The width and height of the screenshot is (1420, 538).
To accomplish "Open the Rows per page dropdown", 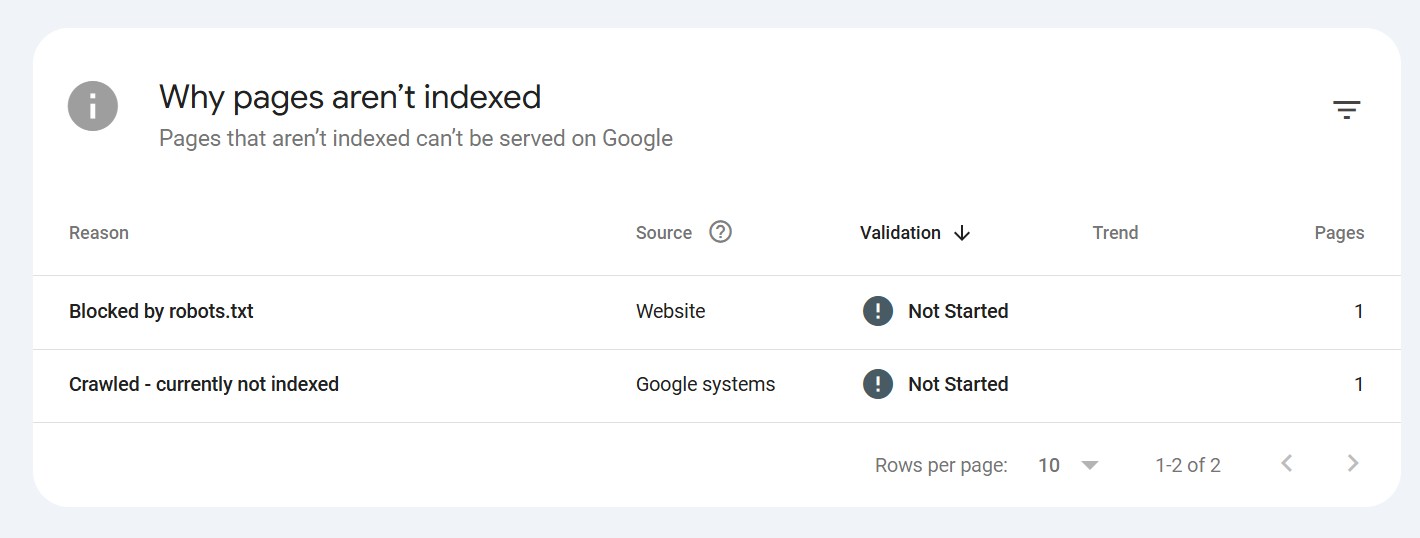I will (1090, 465).
